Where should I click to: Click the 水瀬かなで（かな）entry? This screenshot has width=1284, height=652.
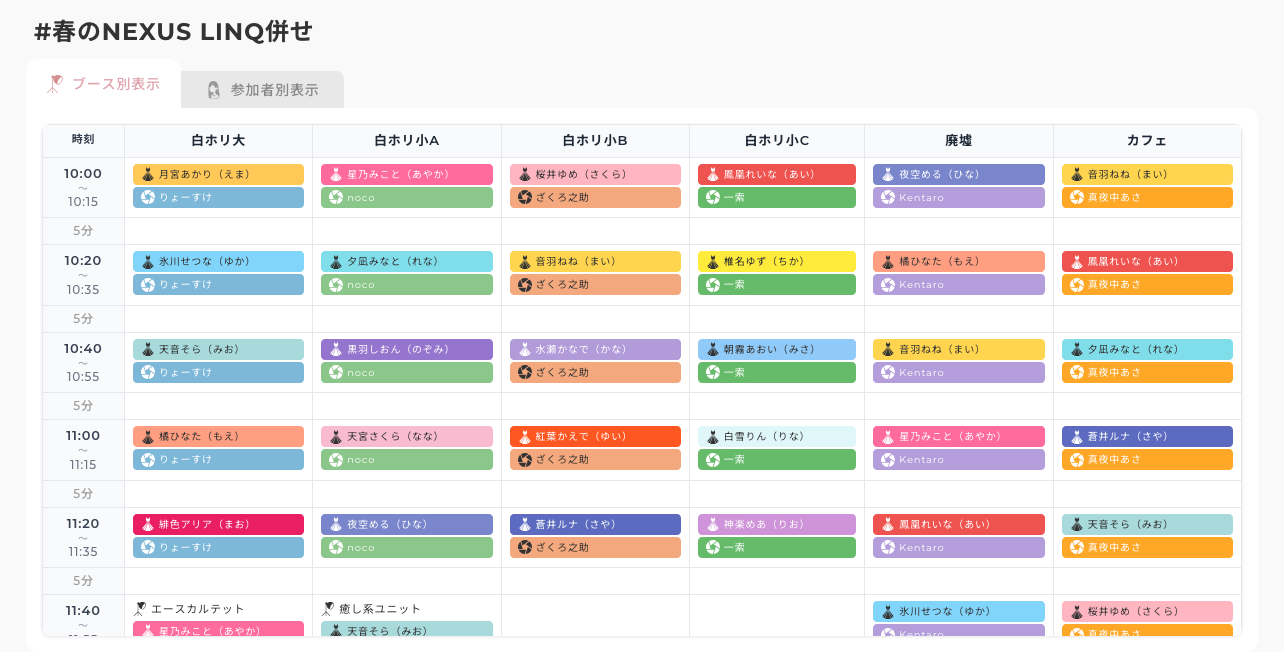point(595,349)
